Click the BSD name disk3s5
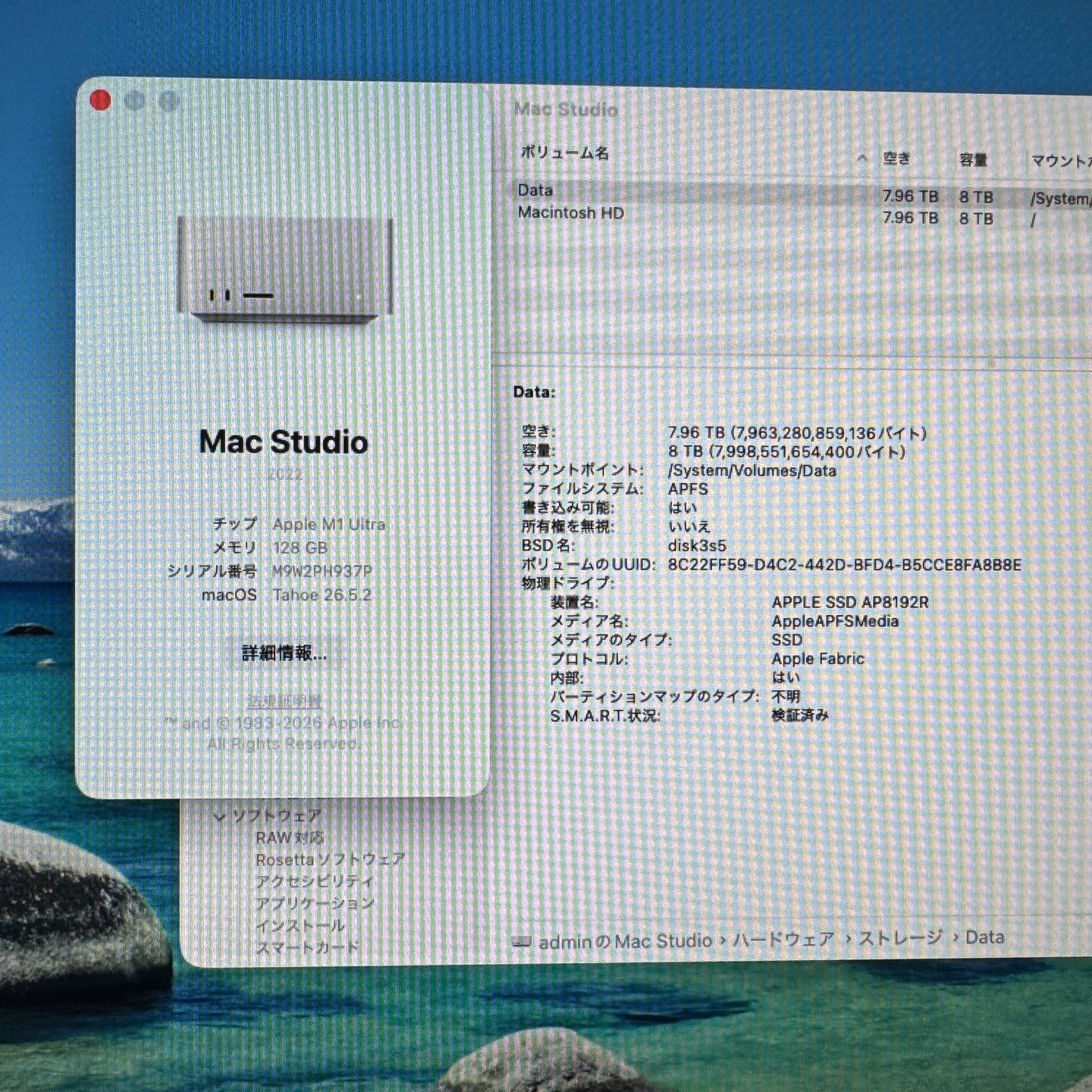The width and height of the screenshot is (1092, 1092). [697, 545]
